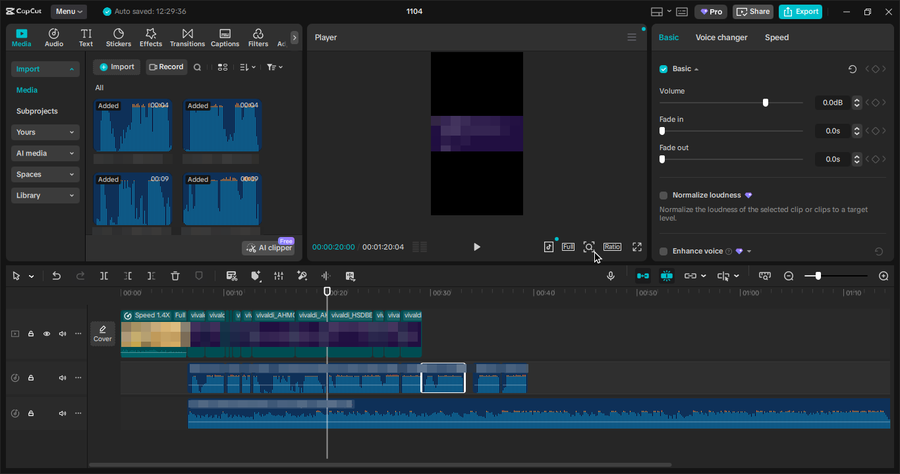Show more panel tabs arrow
Screen dimensions: 900x474
294,38
